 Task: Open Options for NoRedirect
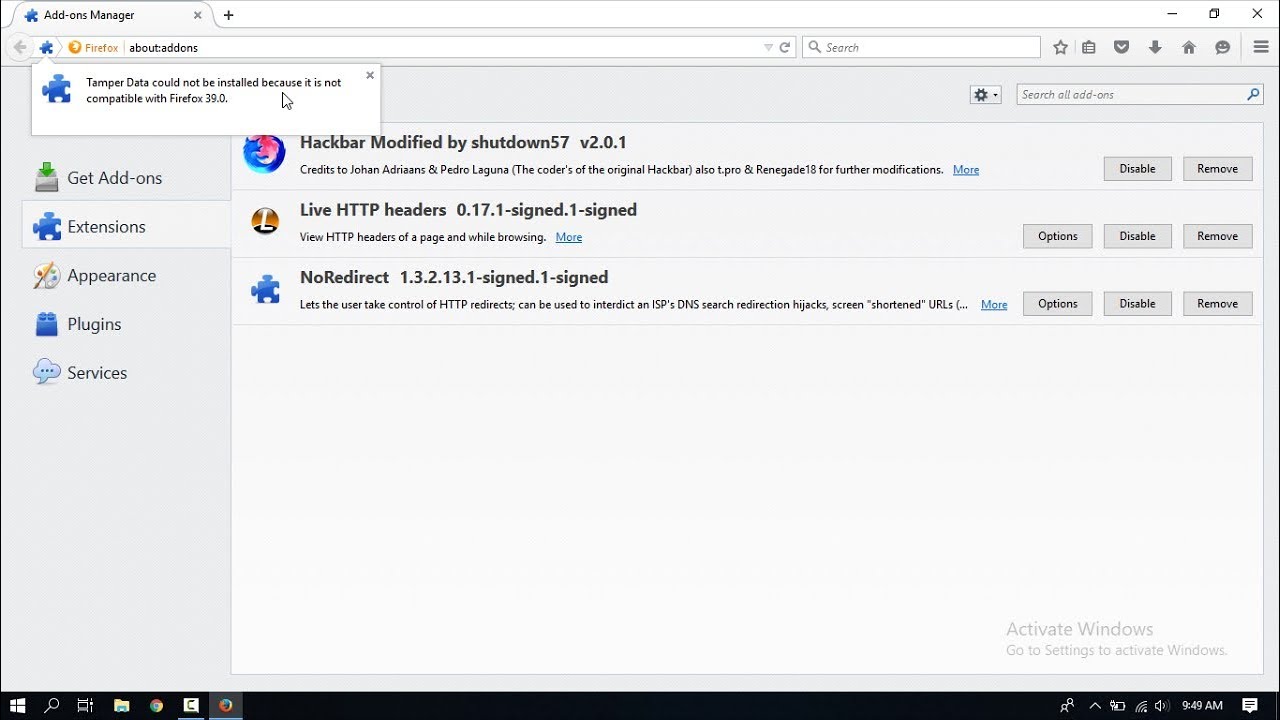coord(1057,304)
